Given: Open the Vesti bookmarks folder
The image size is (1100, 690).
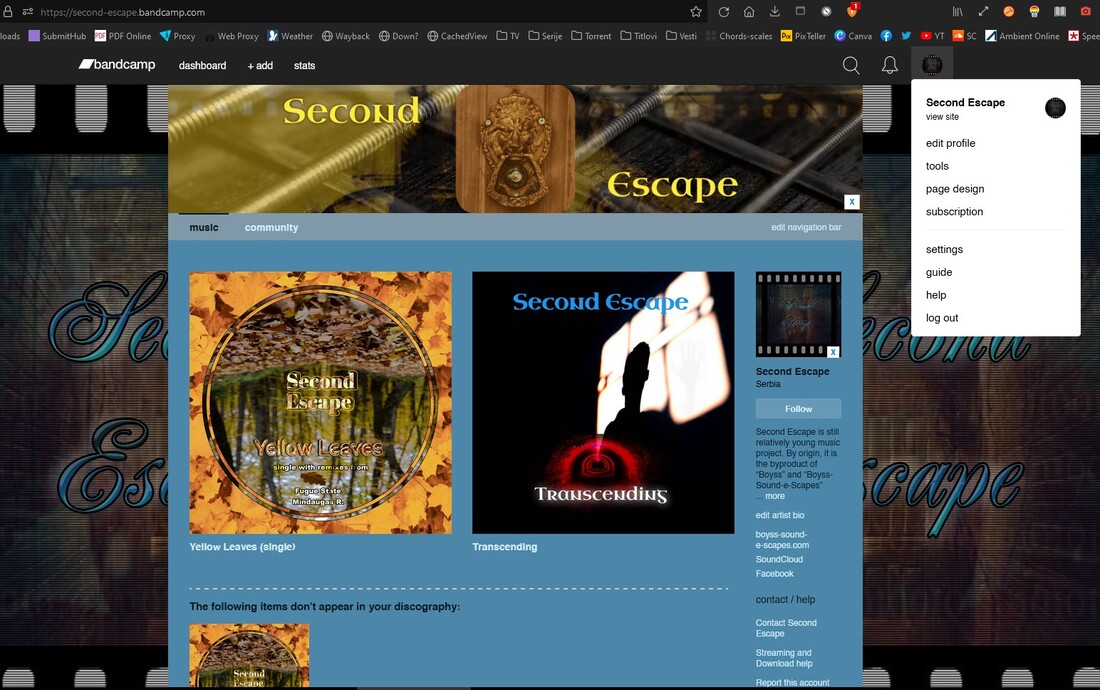Looking at the screenshot, I should pos(681,36).
